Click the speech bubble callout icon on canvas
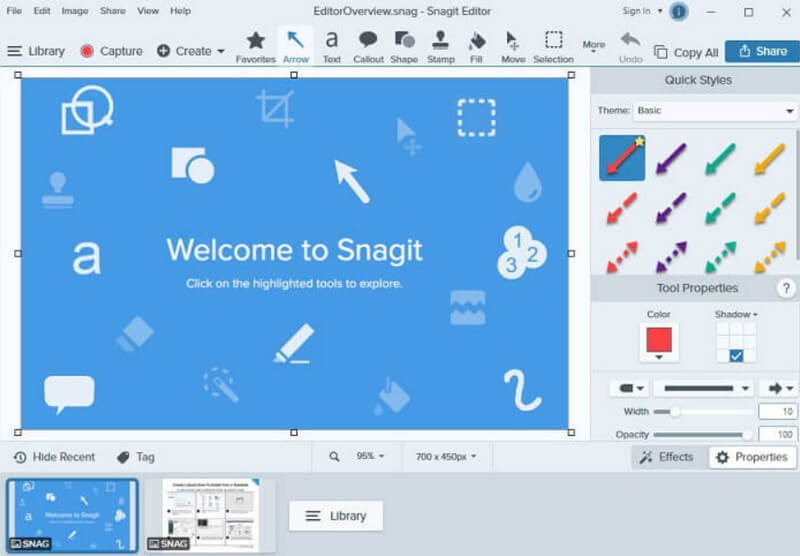800x556 pixels. pyautogui.click(x=69, y=394)
